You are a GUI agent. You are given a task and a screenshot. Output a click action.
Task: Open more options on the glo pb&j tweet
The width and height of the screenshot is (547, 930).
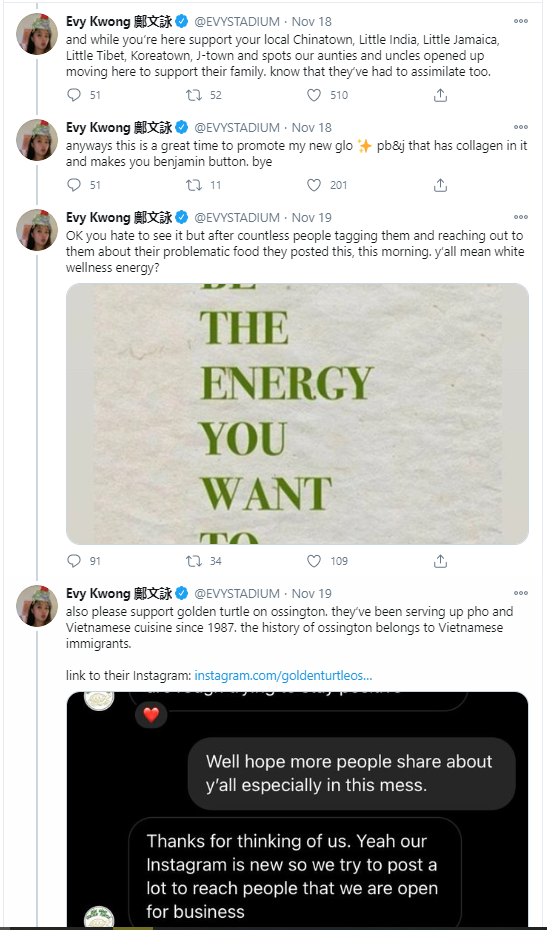[521, 128]
